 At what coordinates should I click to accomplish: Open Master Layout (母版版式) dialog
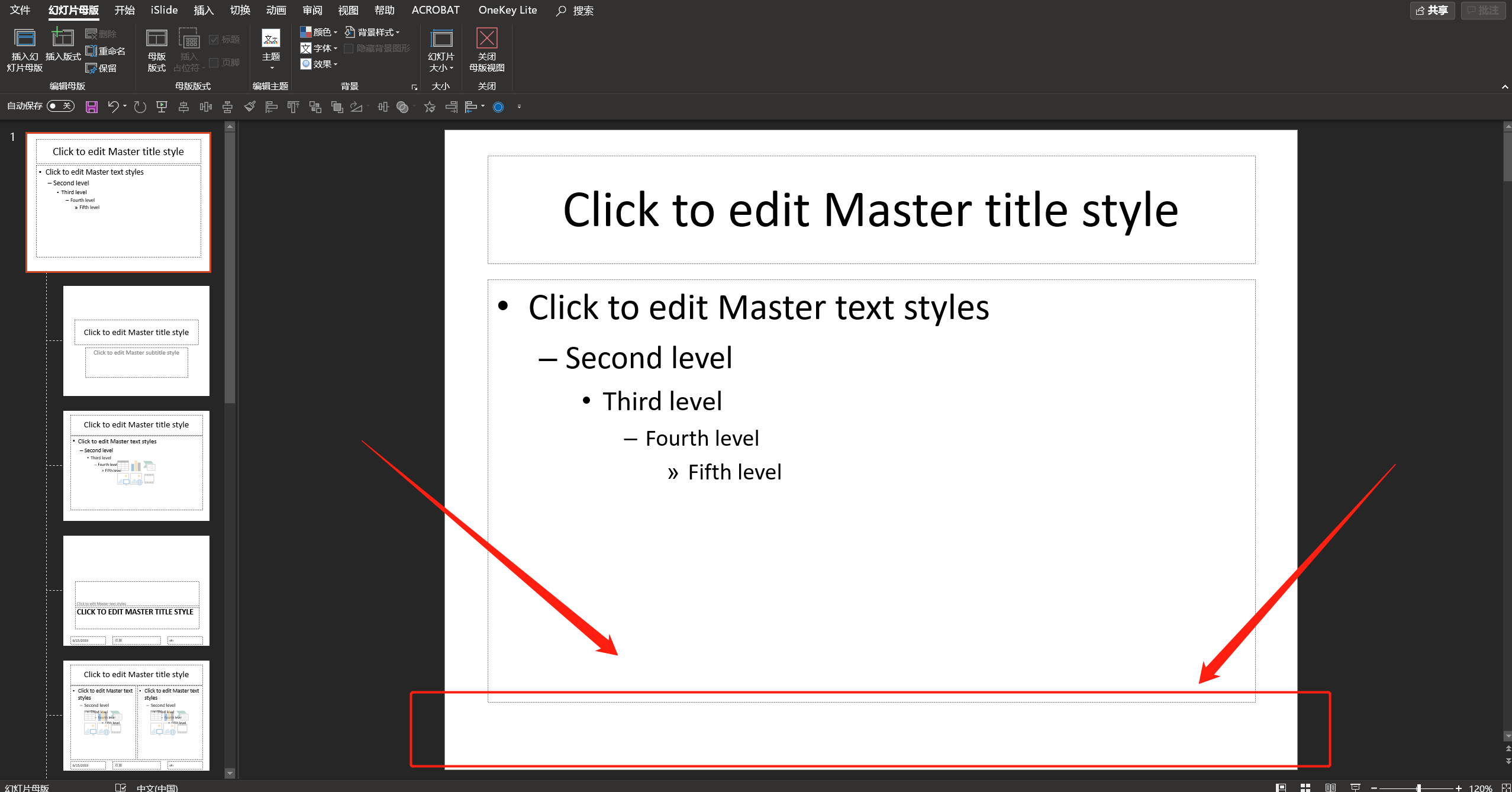pyautogui.click(x=157, y=50)
